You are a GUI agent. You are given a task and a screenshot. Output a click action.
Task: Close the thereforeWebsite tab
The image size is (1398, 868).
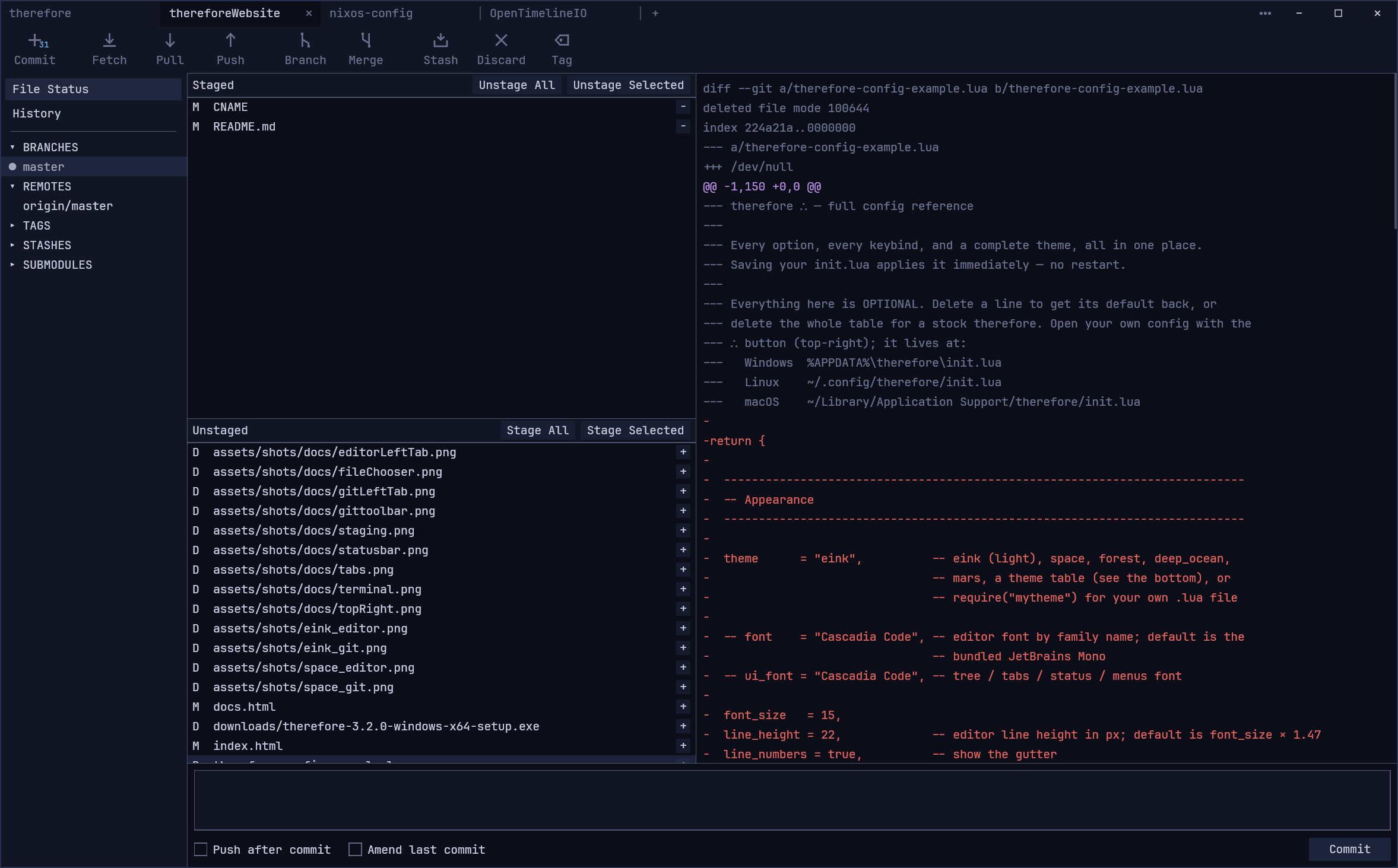[x=309, y=13]
